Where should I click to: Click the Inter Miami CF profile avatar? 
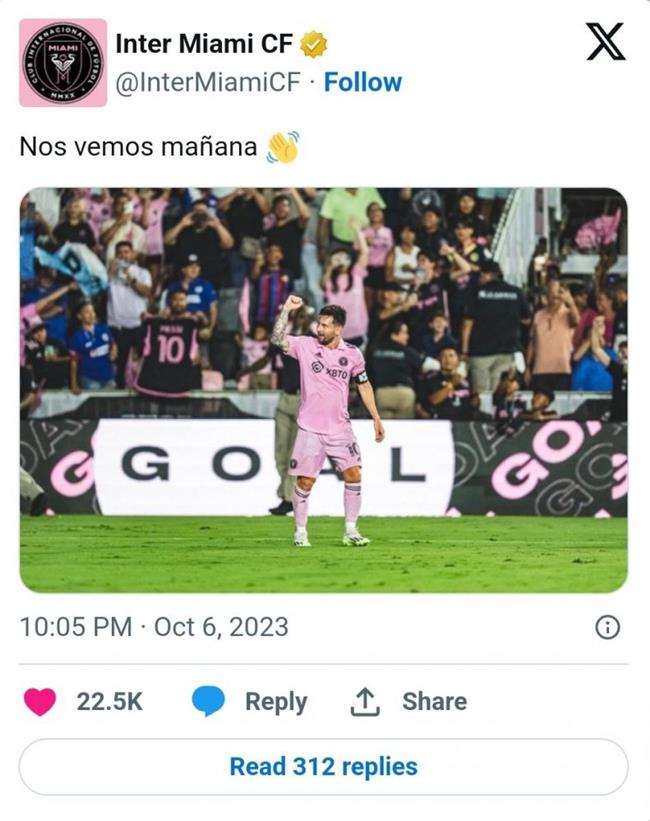point(63,62)
